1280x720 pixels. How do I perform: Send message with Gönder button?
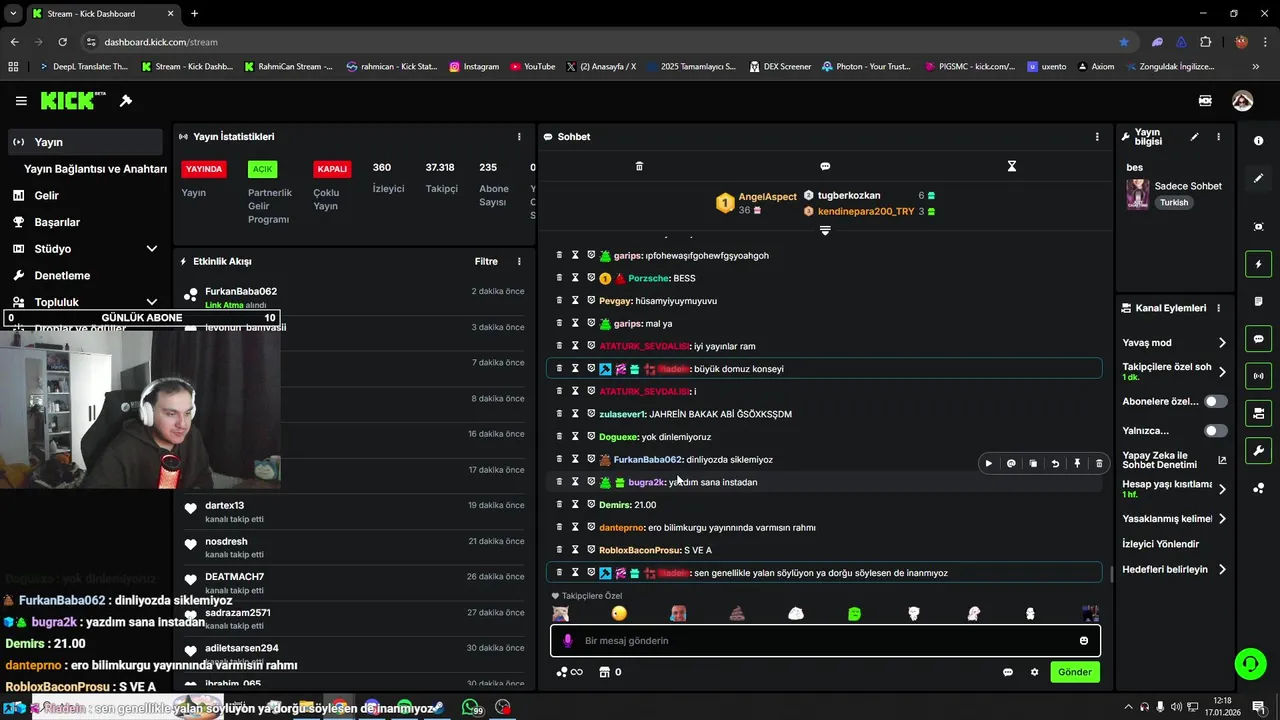[1075, 672]
